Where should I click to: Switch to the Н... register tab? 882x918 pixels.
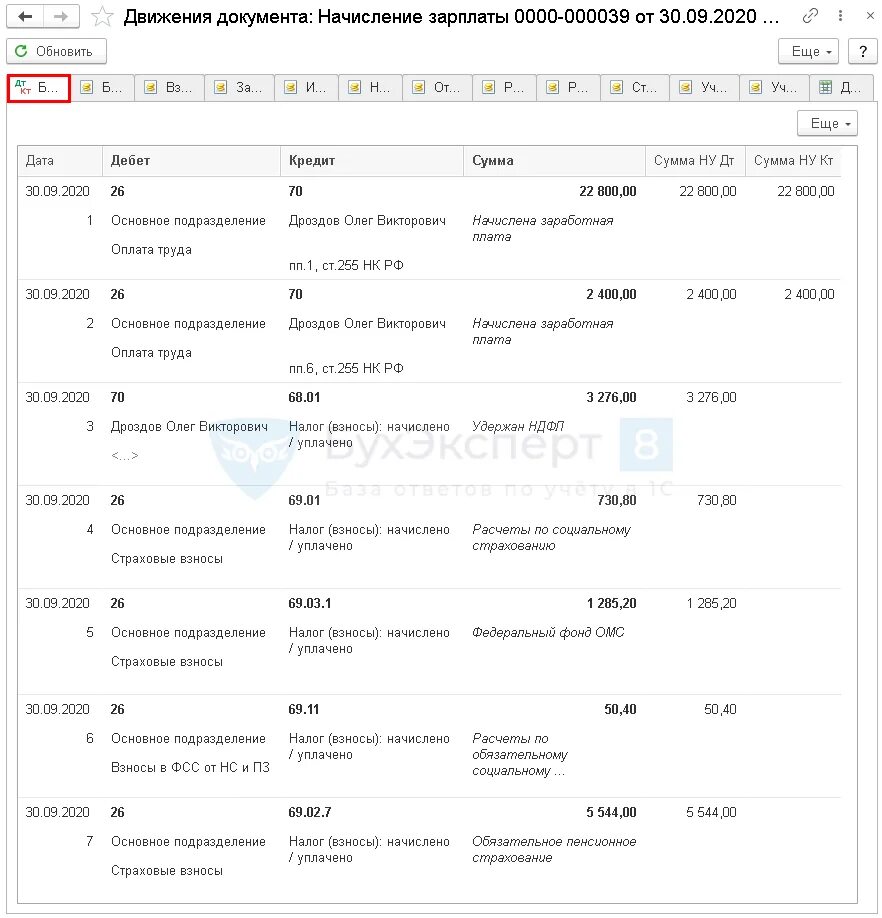(x=370, y=88)
